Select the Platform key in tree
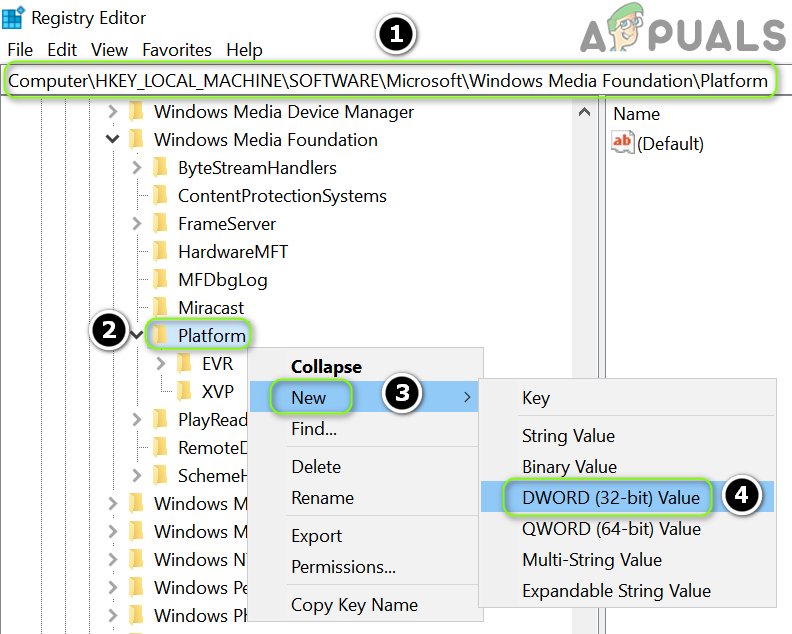The height and width of the screenshot is (634, 792). [x=211, y=336]
